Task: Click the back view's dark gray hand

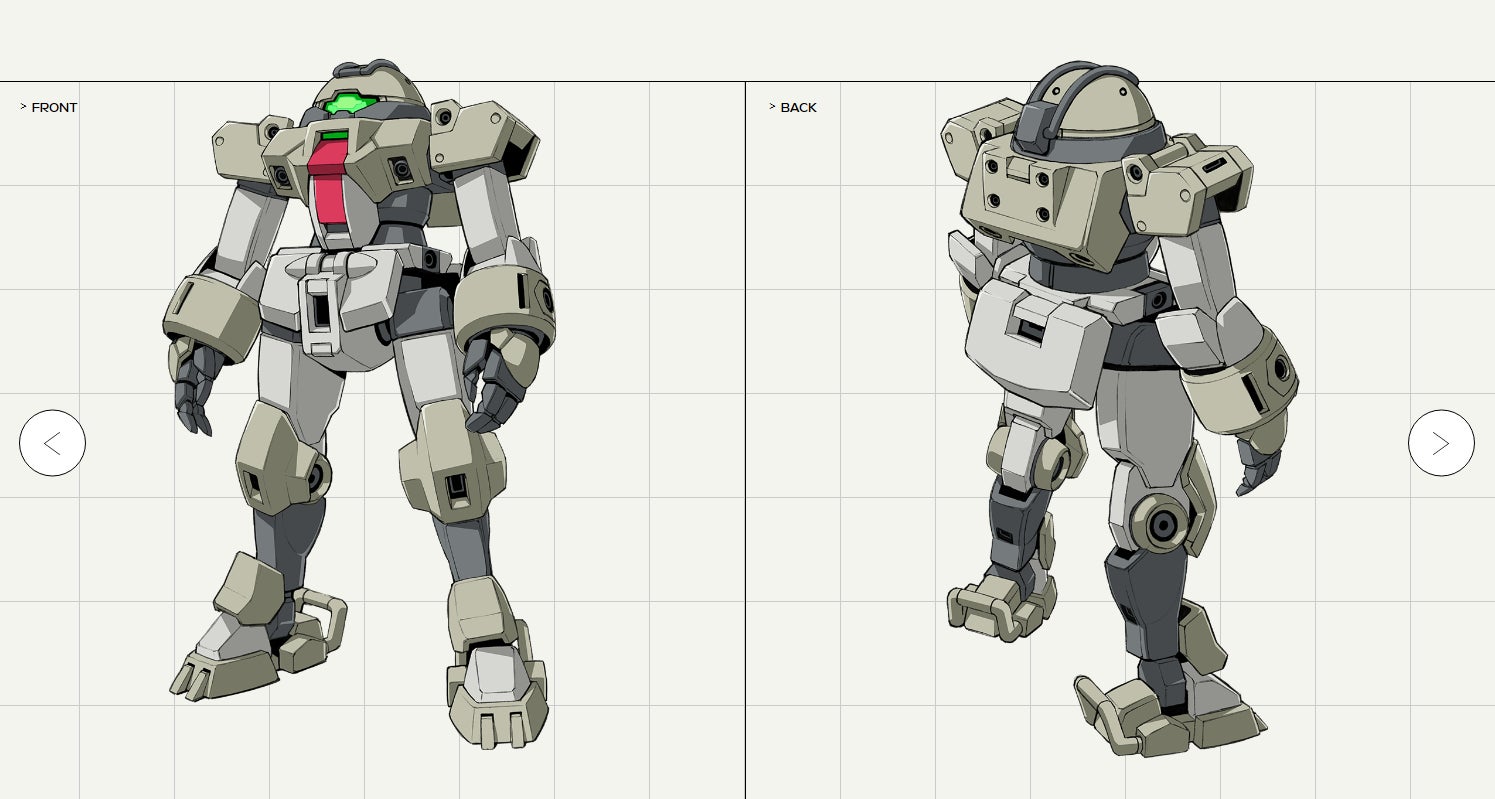Action: pos(1257,467)
